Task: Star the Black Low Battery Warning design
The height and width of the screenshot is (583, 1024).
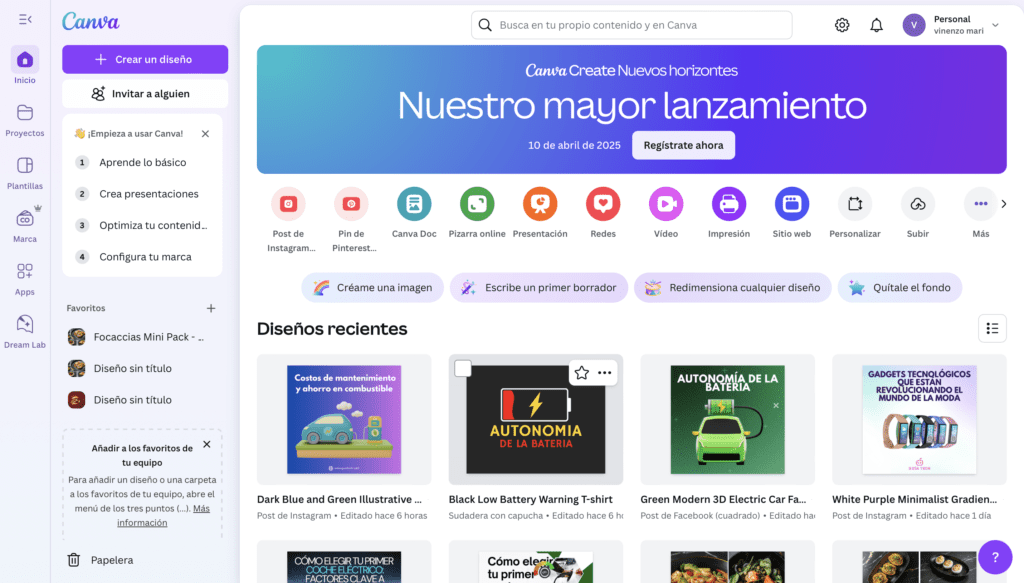Action: [x=581, y=373]
